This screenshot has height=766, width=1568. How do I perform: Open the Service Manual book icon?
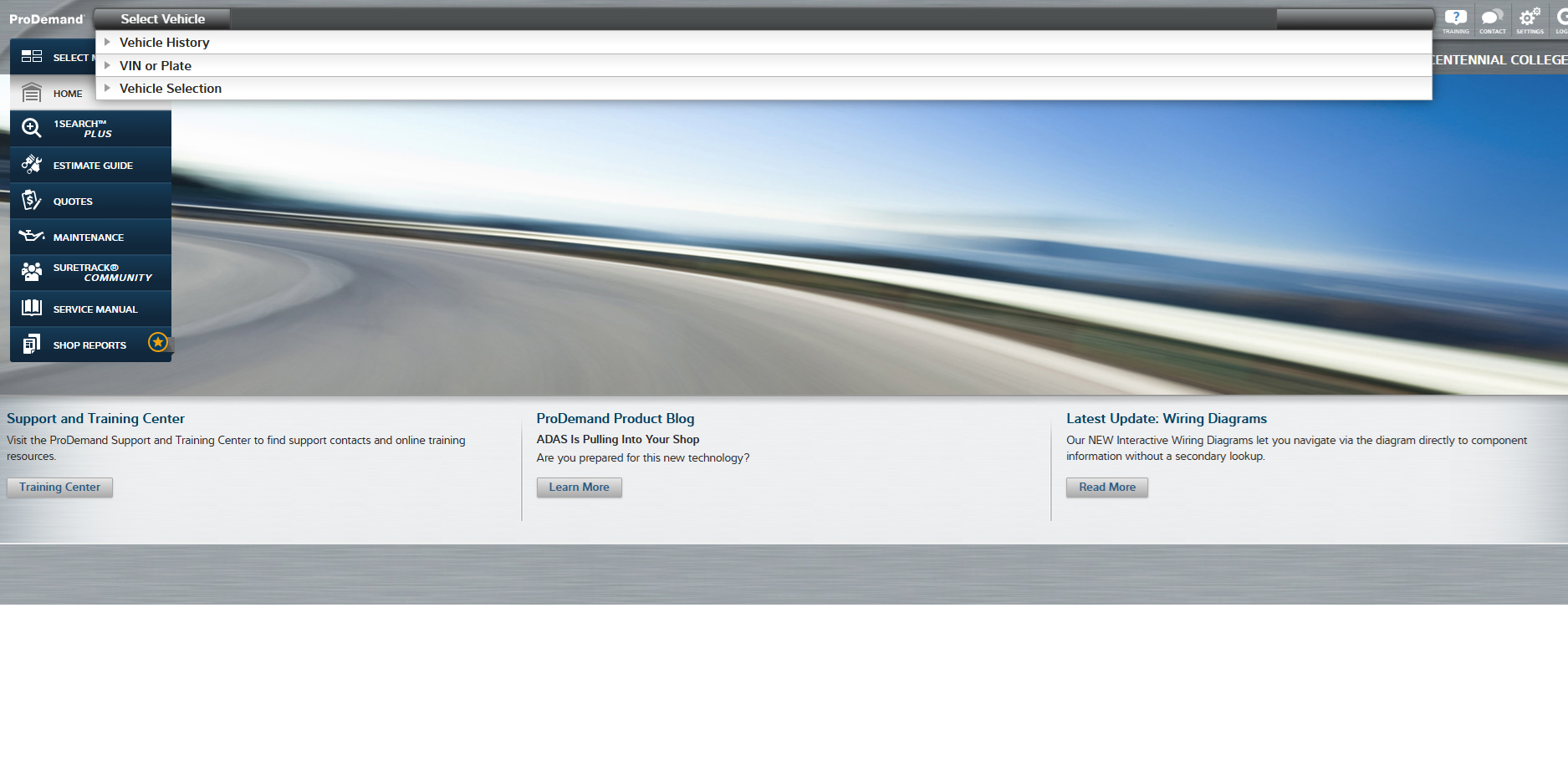click(32, 309)
